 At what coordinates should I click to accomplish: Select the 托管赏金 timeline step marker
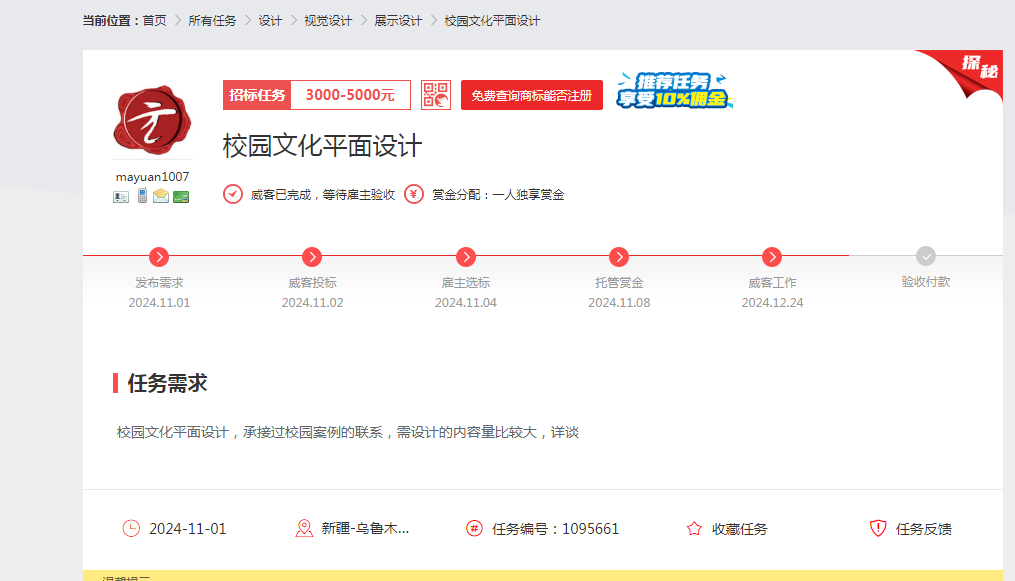(x=619, y=257)
